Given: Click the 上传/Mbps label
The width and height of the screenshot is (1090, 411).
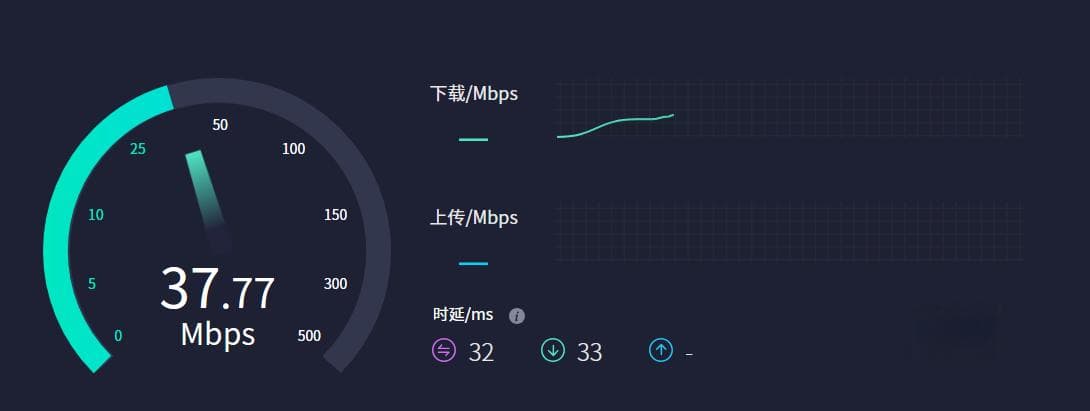Looking at the screenshot, I should click(474, 218).
